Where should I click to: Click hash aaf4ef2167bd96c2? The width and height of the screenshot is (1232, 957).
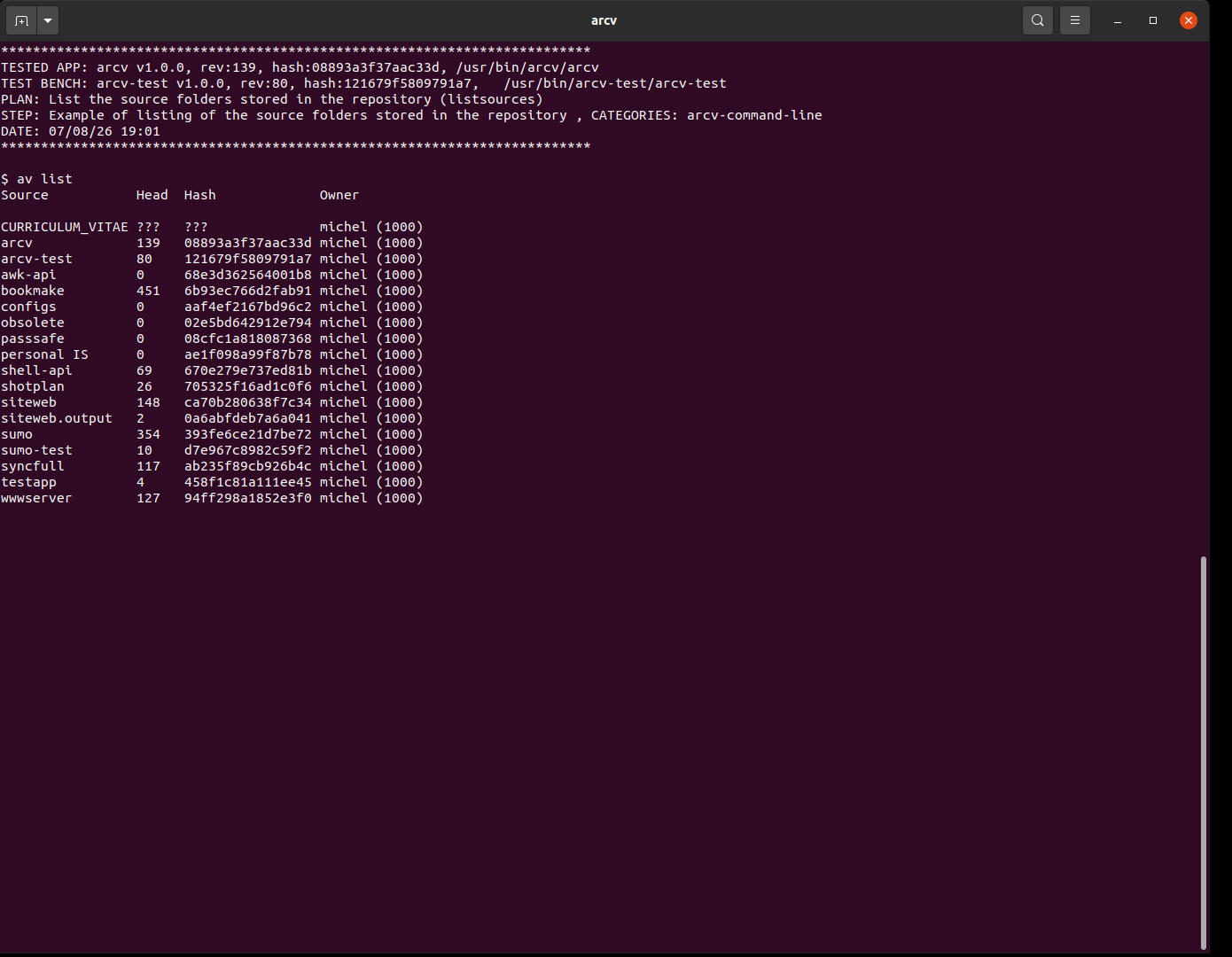tap(248, 307)
